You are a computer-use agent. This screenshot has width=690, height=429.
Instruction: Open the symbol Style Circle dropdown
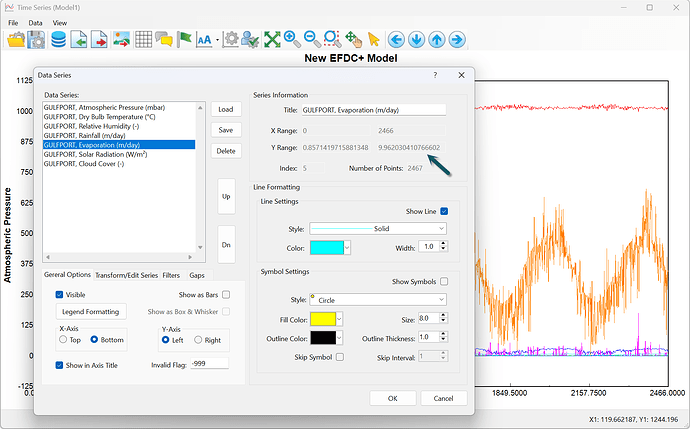pos(378,300)
